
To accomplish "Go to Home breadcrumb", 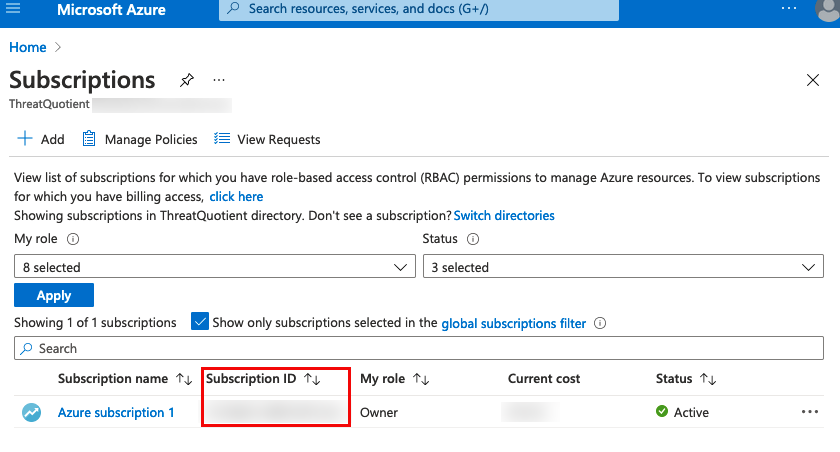I will point(28,47).
